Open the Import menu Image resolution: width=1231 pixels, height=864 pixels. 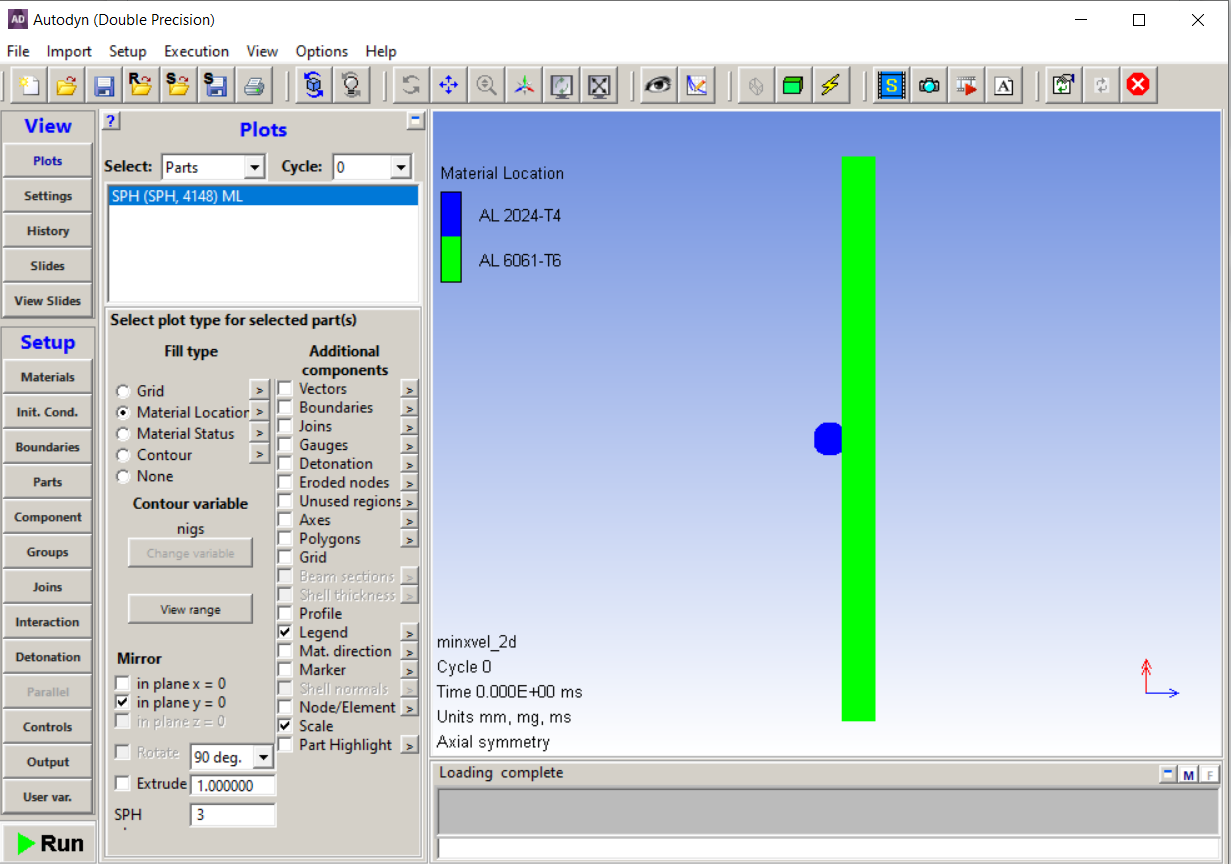tap(69, 51)
